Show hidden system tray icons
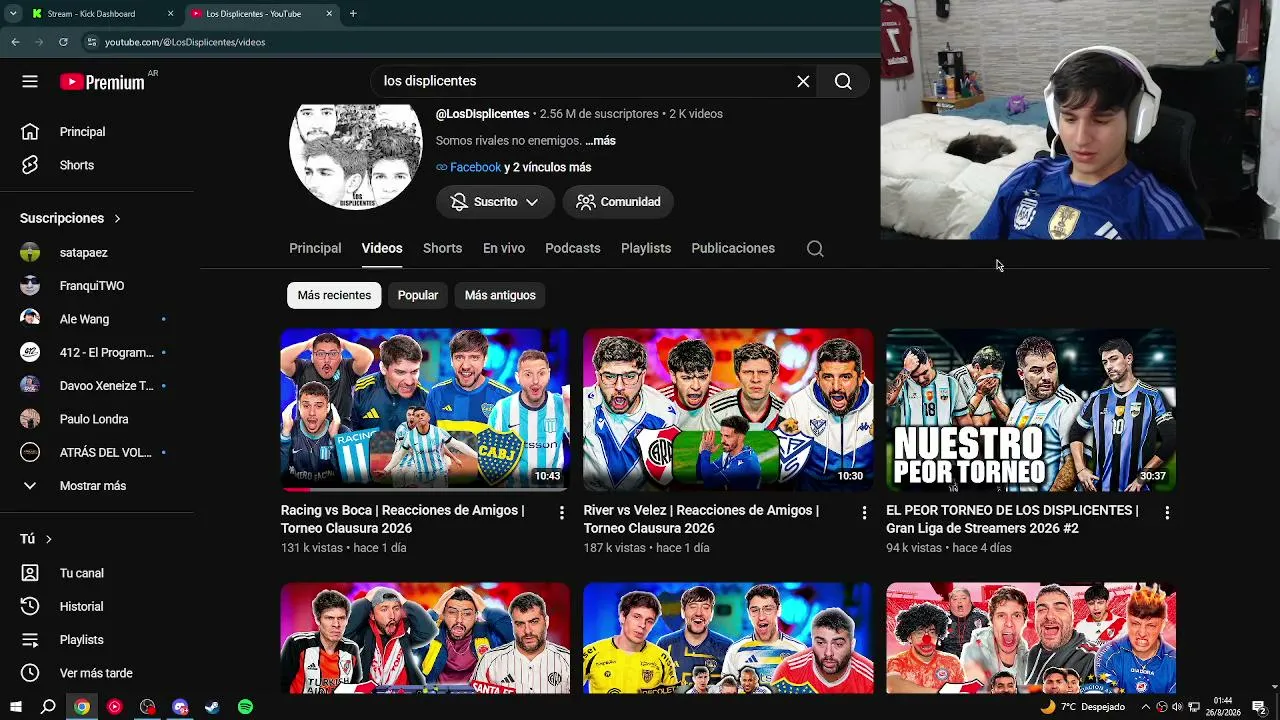This screenshot has height=720, width=1280. click(1145, 707)
